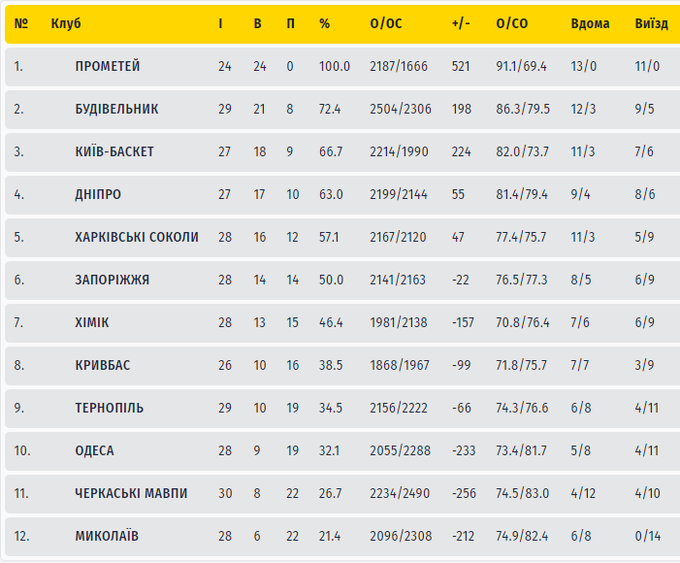Open the Черкаські Мавпи club page
The width and height of the screenshot is (680, 563).
click(131, 494)
